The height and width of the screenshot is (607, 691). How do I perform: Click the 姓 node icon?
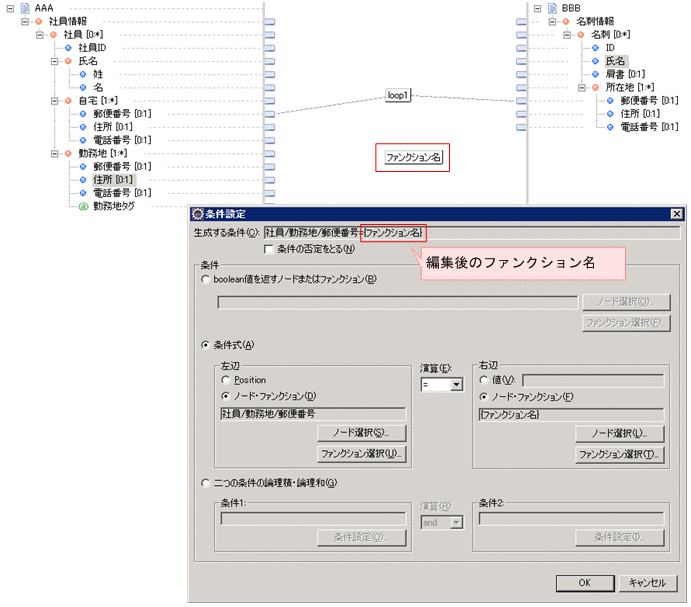83,74
